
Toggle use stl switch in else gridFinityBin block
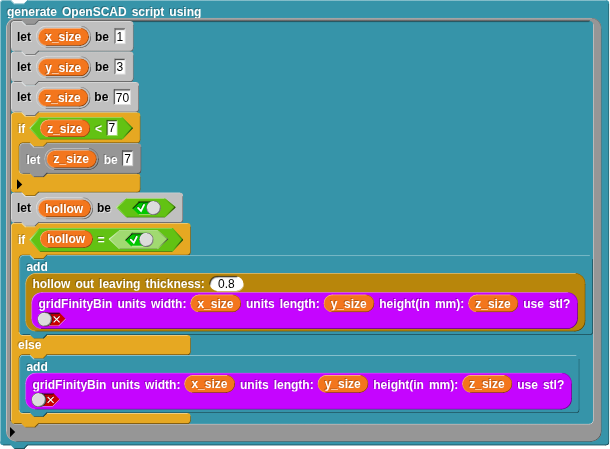click(45, 400)
